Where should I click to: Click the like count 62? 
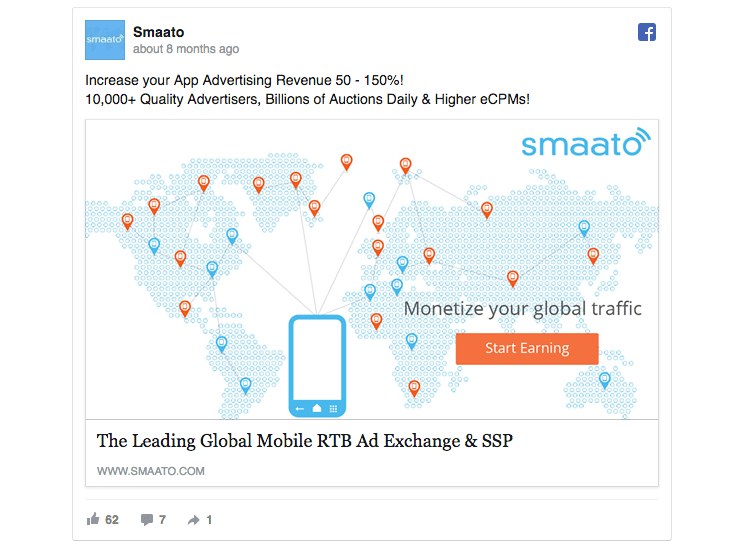click(x=112, y=520)
